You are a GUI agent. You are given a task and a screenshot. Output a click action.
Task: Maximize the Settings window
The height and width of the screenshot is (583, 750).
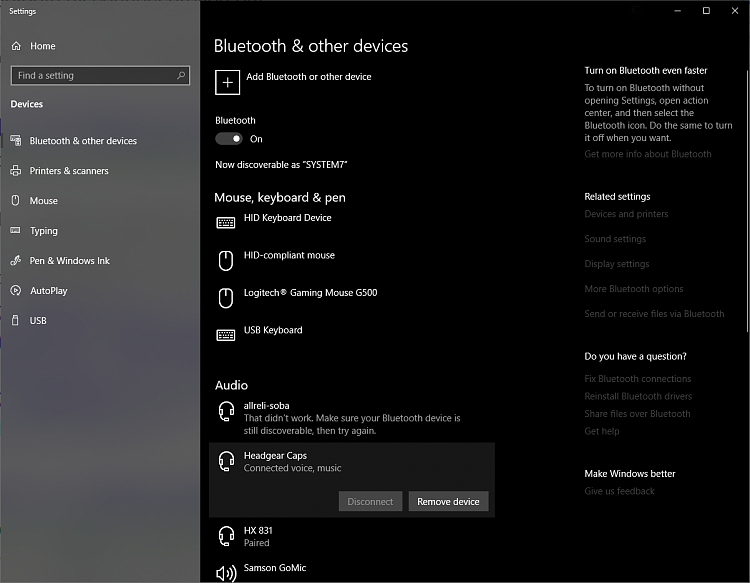pyautogui.click(x=706, y=11)
